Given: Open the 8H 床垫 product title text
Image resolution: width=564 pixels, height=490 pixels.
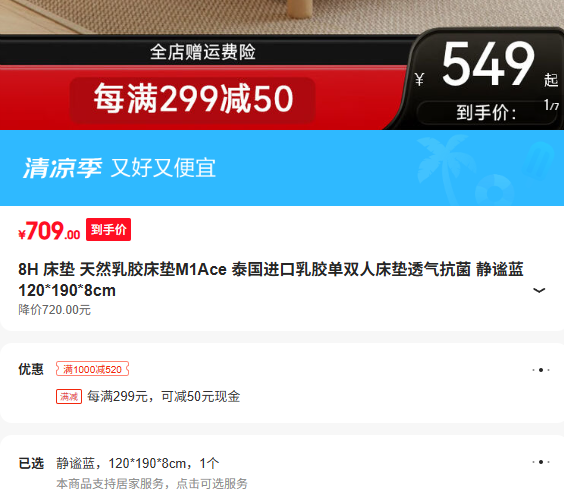Looking at the screenshot, I should click(x=270, y=280).
